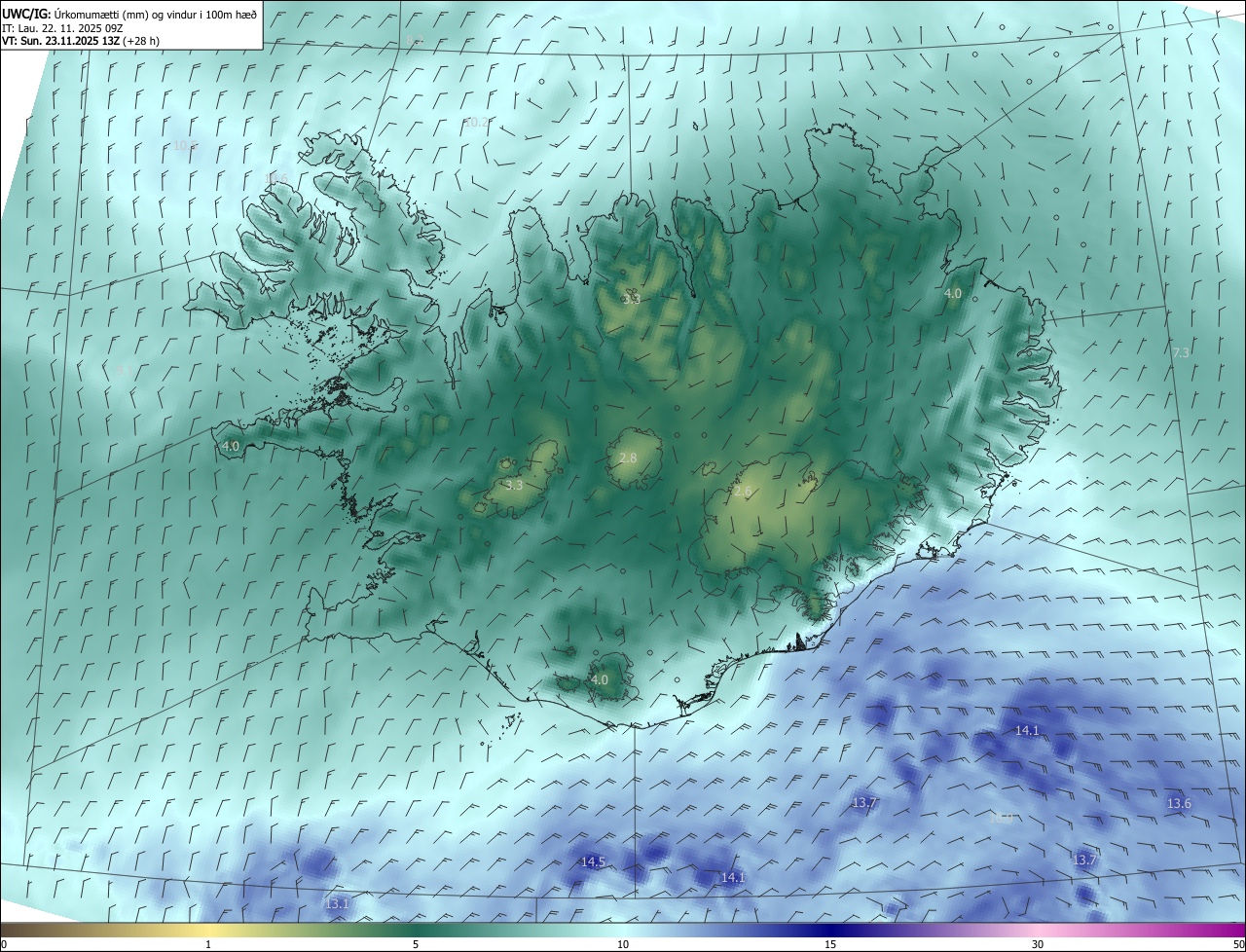Click the '0' tick on the colour scale
The width and height of the screenshot is (1246, 952).
(x=4, y=944)
